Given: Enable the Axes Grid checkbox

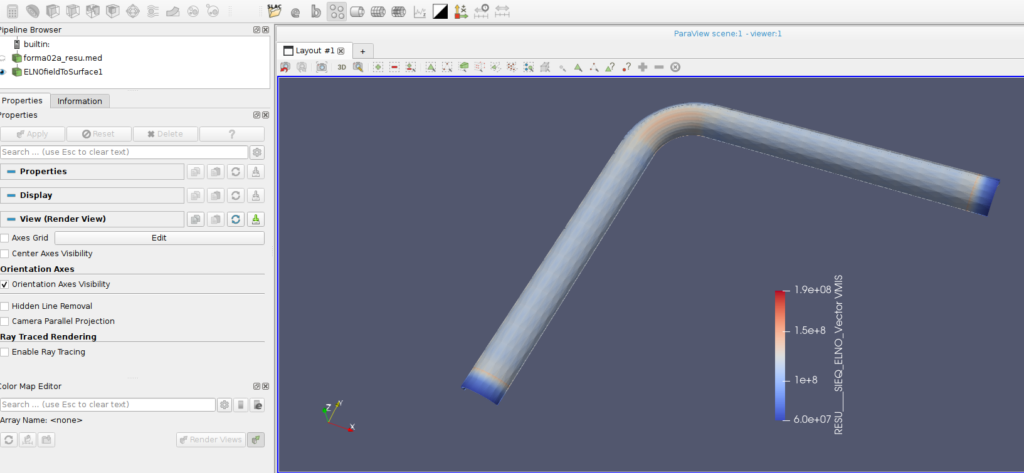Looking at the screenshot, I should [x=5, y=238].
